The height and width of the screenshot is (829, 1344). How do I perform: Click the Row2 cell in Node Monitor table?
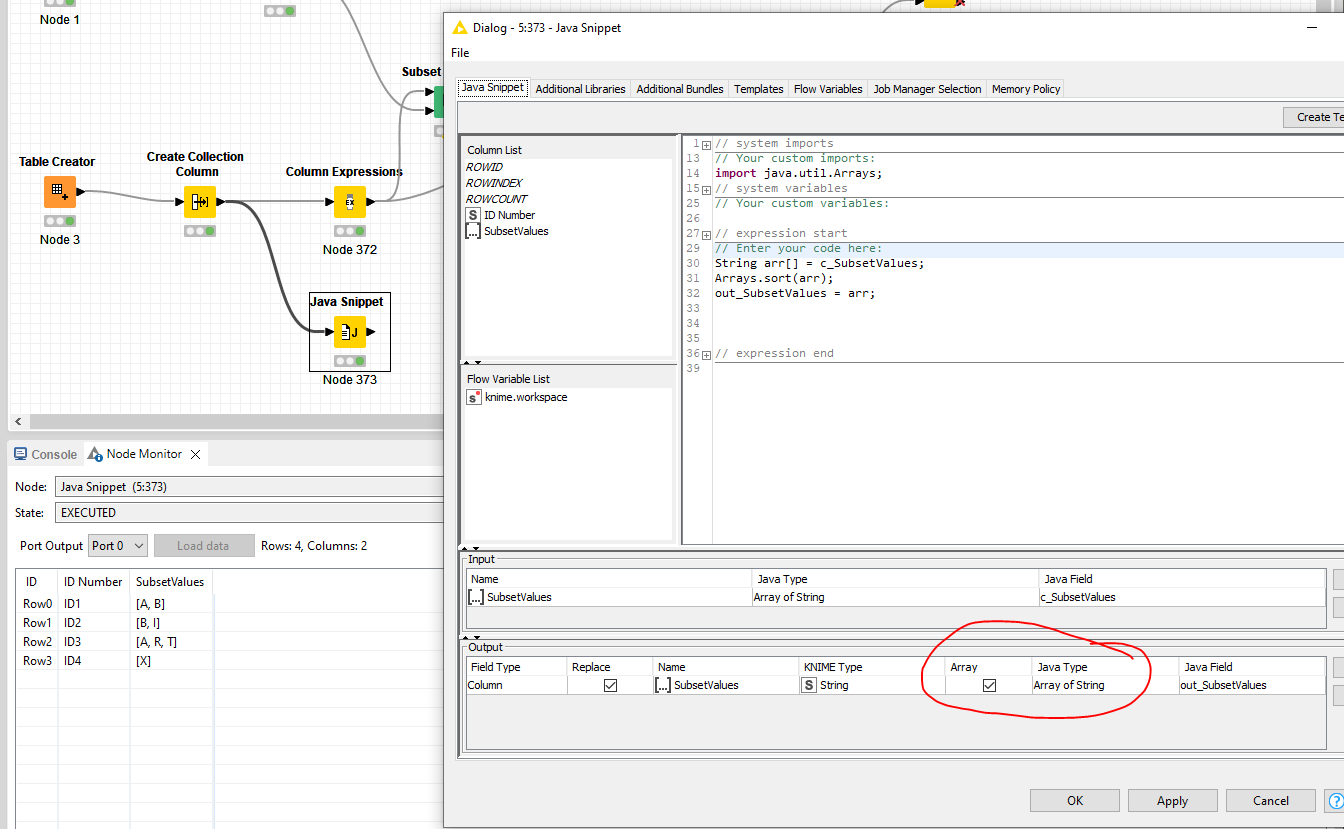(x=37, y=642)
